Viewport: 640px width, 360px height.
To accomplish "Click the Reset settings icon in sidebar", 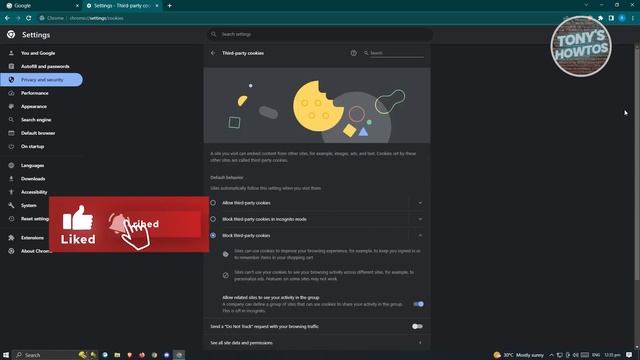I will click(11, 219).
